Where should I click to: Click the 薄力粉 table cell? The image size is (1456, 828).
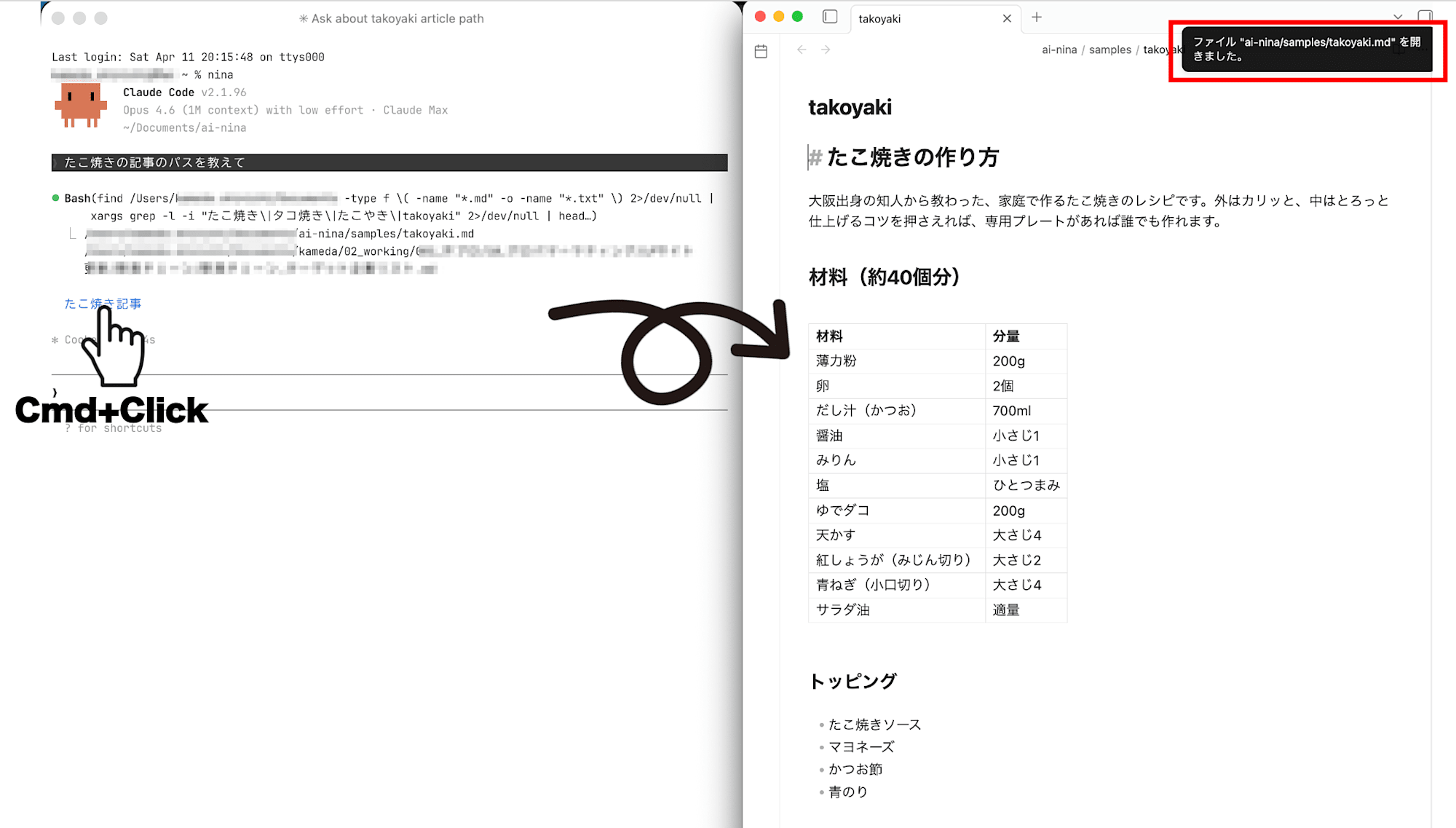point(836,361)
